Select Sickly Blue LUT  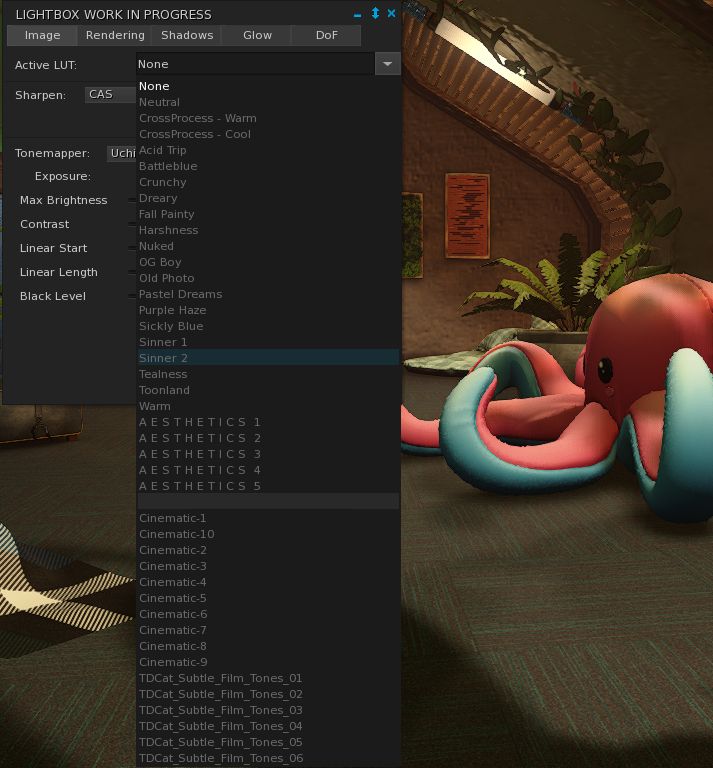click(x=268, y=326)
